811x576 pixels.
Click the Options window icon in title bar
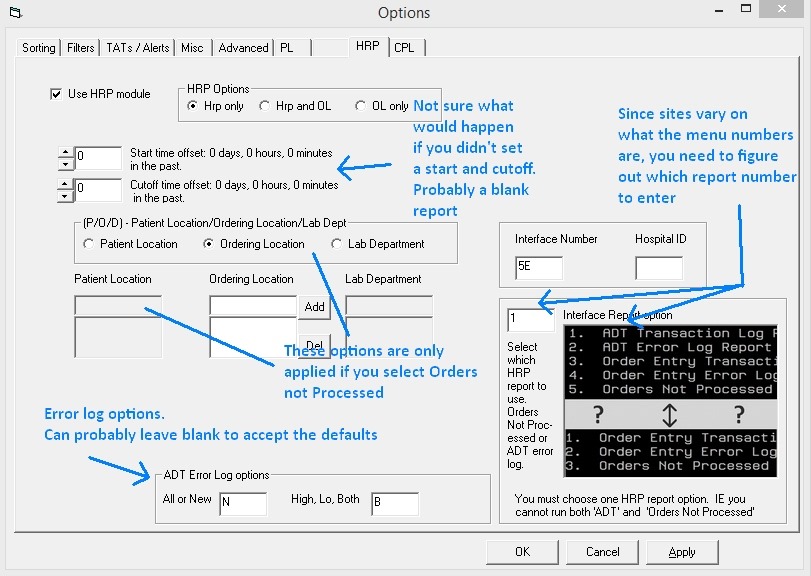12,13
